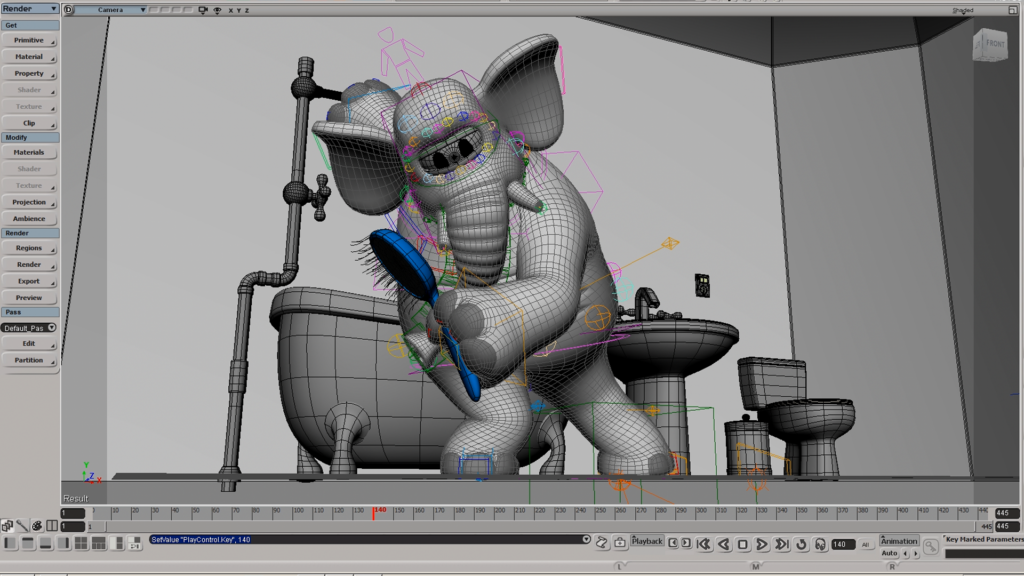
Task: Toggle the audio headphones icon
Action: (x=819, y=544)
